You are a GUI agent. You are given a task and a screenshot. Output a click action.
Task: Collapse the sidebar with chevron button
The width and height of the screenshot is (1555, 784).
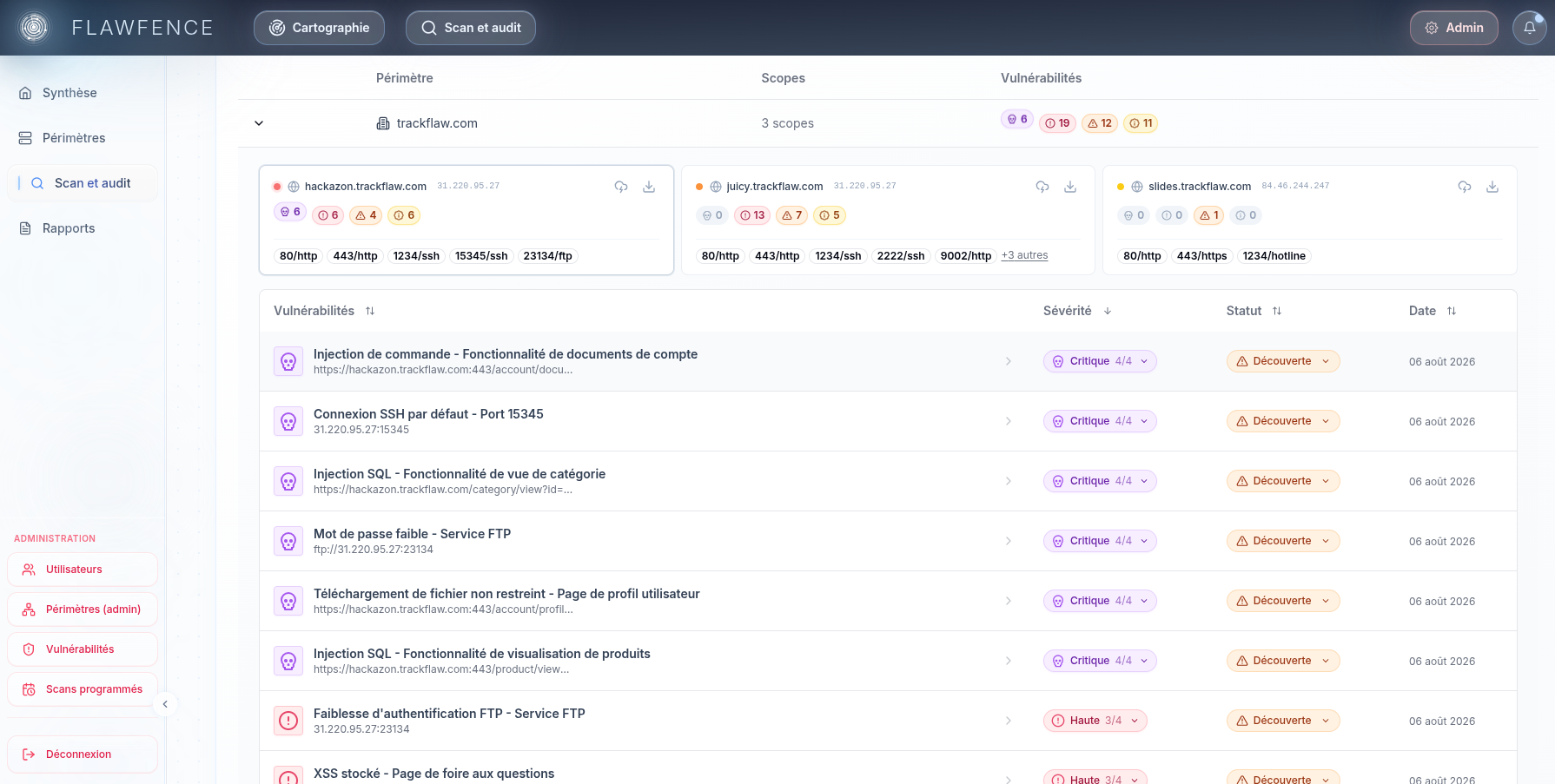point(165,704)
